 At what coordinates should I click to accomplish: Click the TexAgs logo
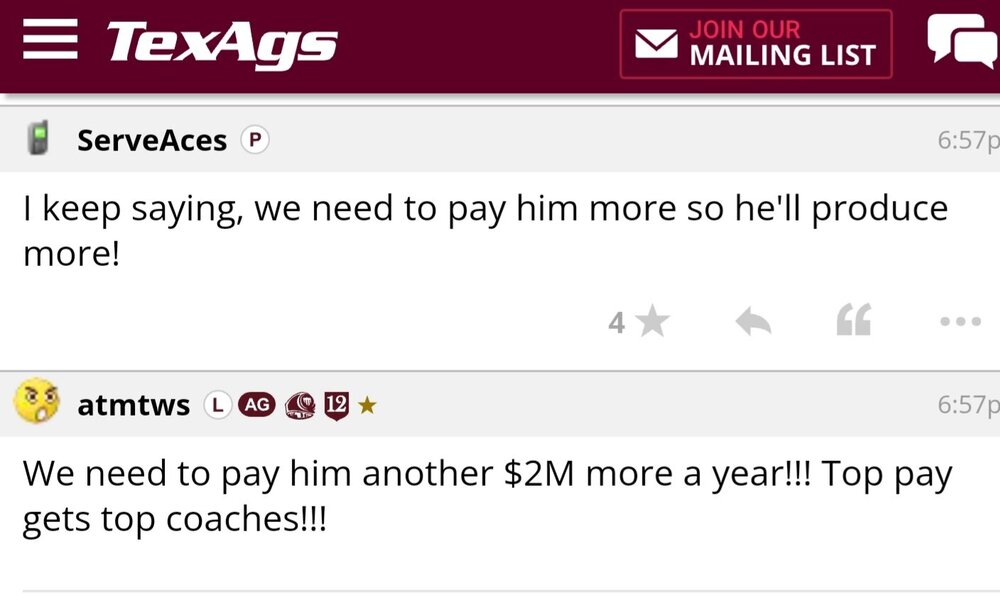point(222,44)
